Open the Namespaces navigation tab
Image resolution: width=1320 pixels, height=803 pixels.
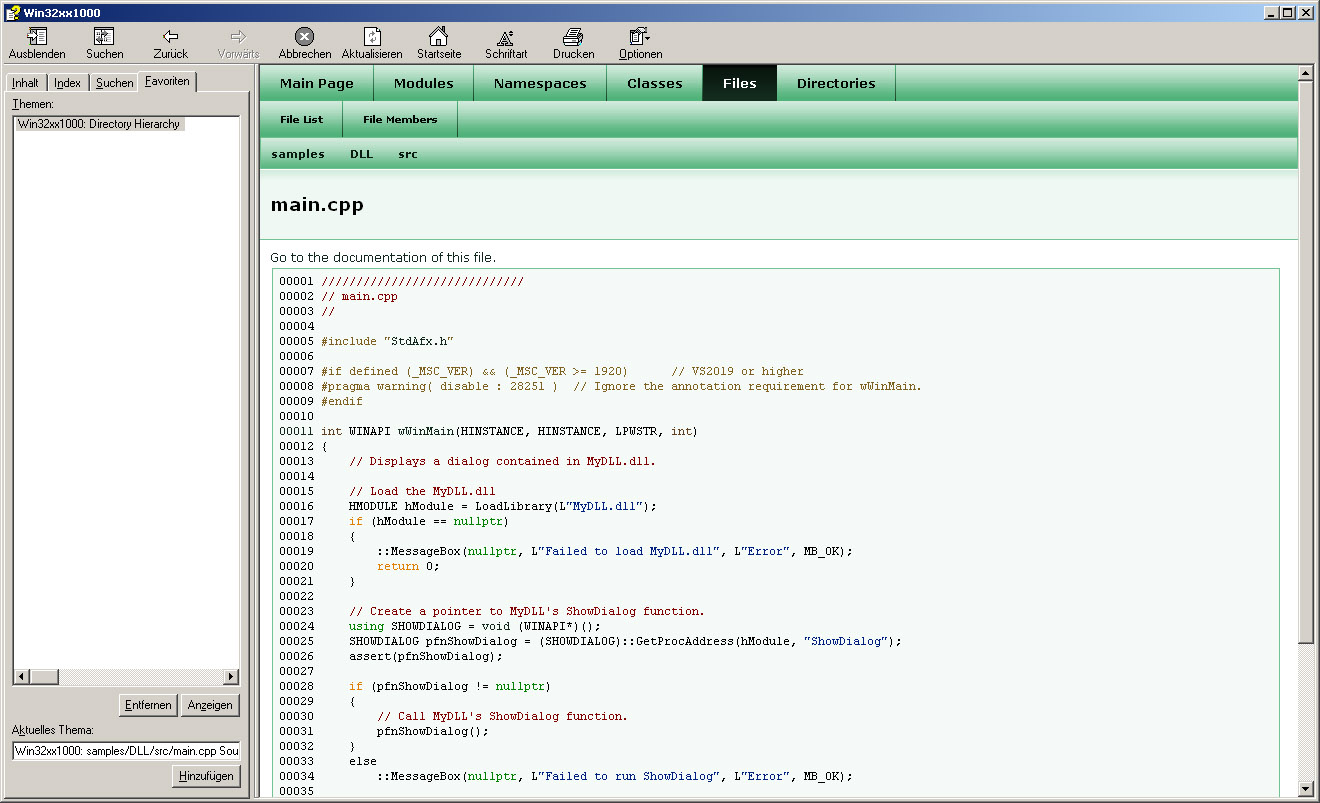[540, 84]
